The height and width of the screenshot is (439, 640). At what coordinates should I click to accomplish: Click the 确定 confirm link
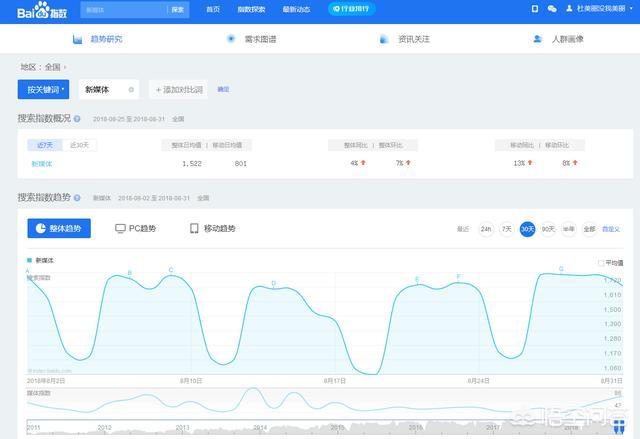pyautogui.click(x=223, y=89)
